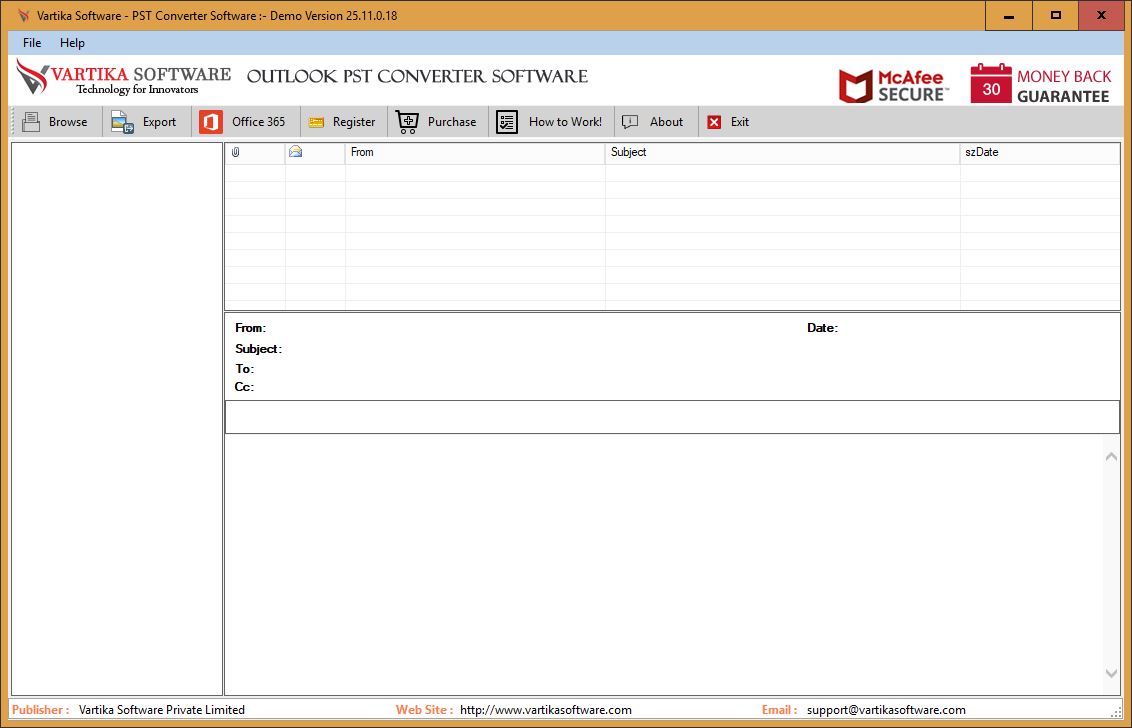
Task: Sort by the Subject column header
Action: [783, 152]
